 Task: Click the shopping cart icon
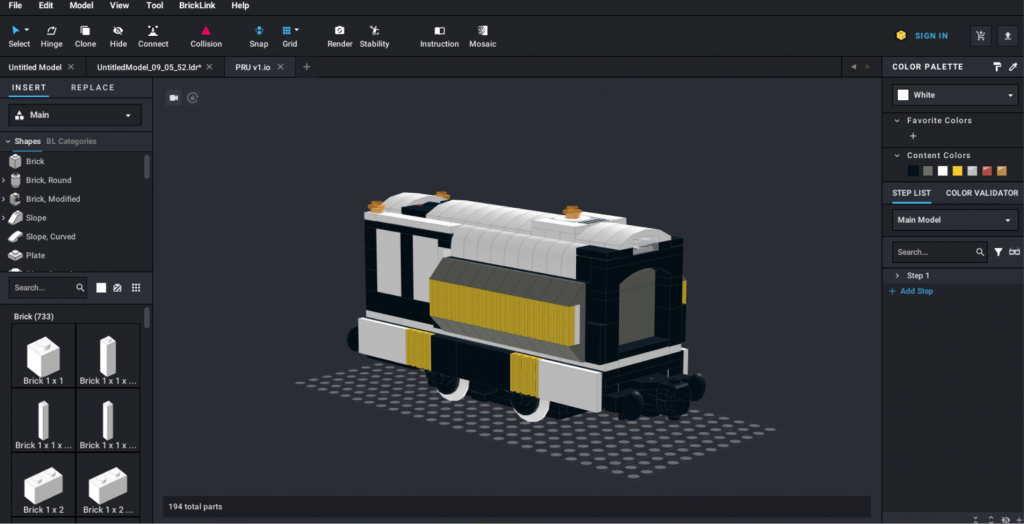click(x=980, y=36)
